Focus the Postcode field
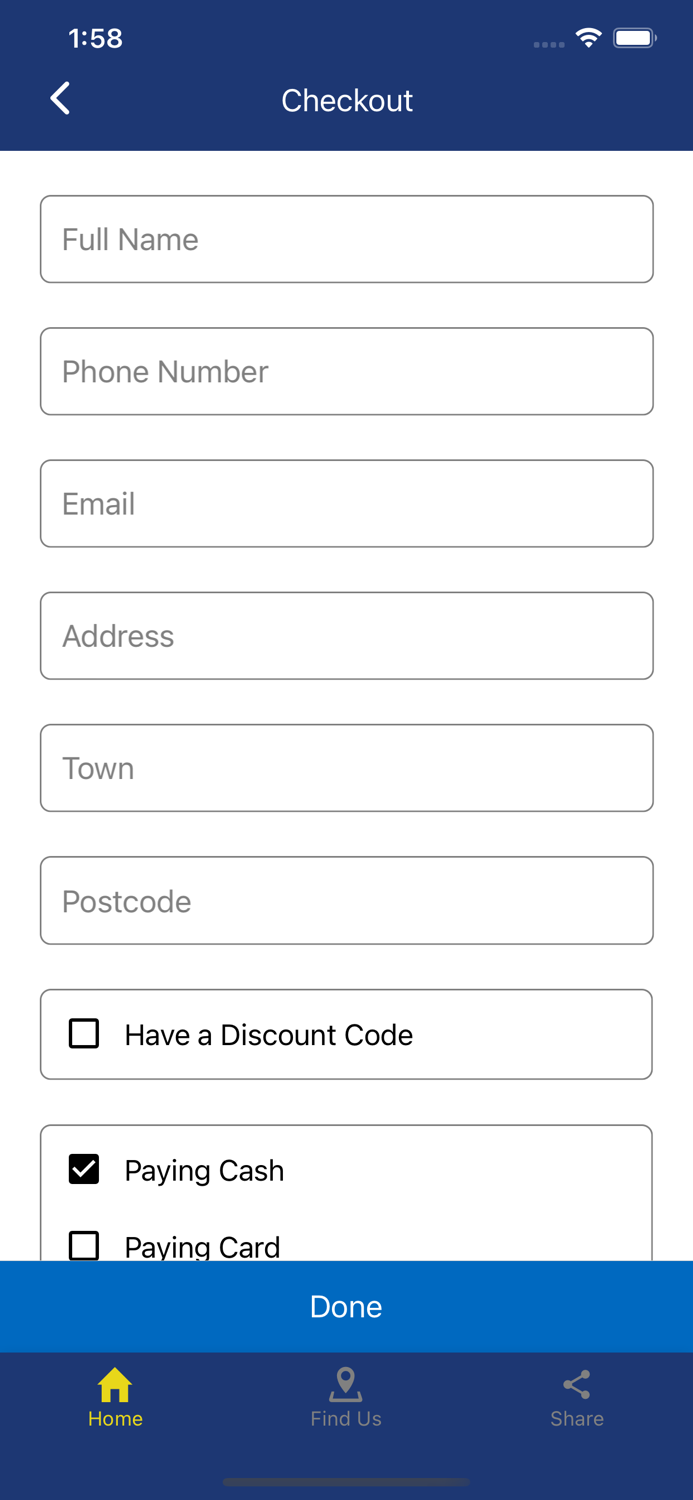This screenshot has height=1500, width=693. point(347,901)
